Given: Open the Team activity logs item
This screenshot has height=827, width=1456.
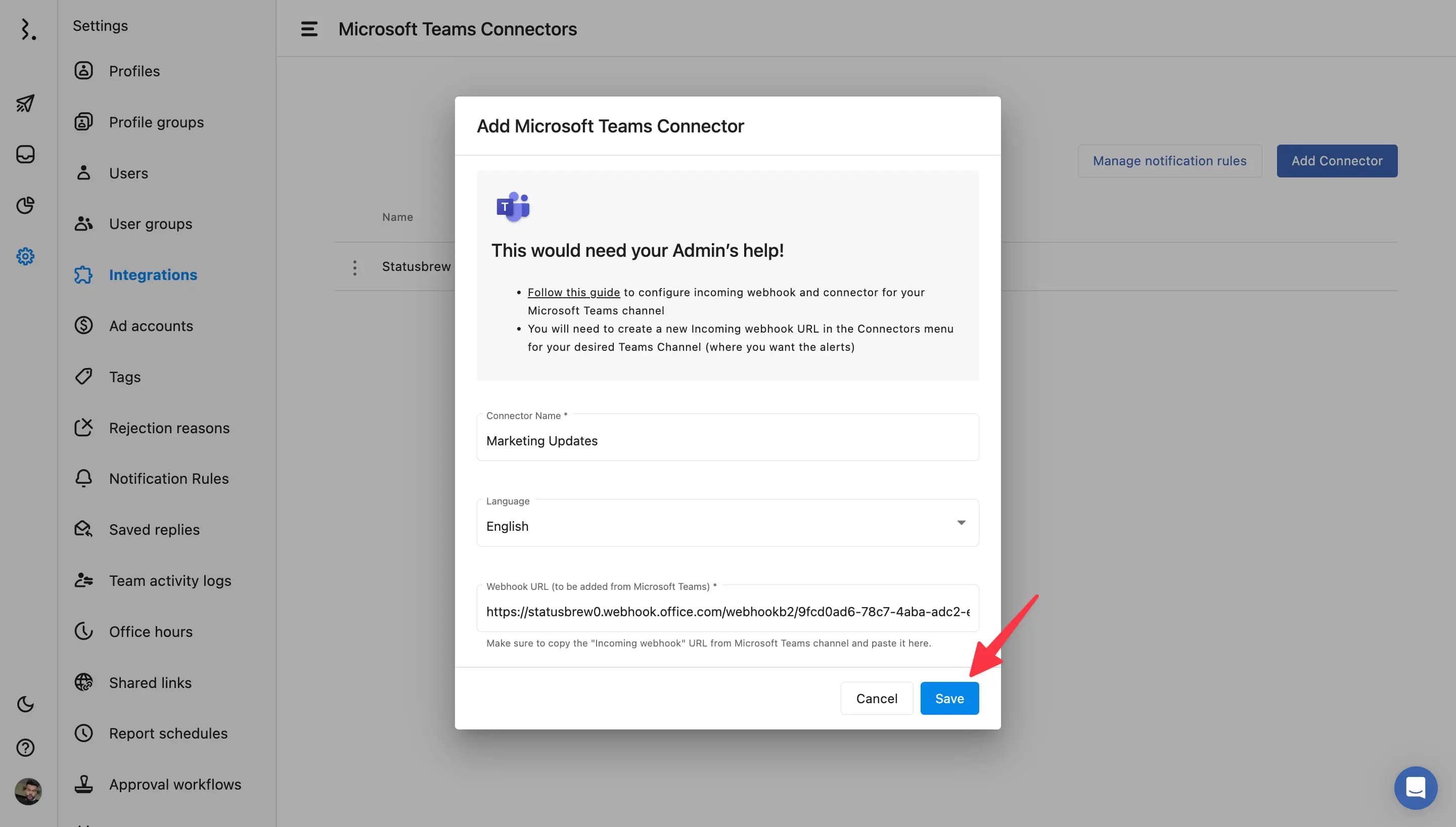Looking at the screenshot, I should [170, 580].
